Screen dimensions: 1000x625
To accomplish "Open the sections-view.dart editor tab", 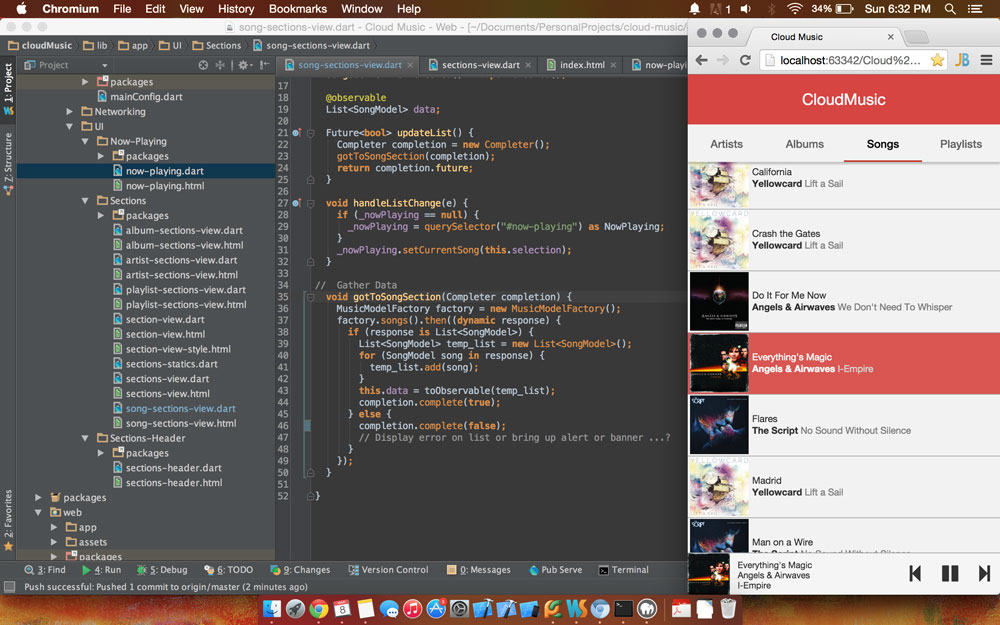I will click(480, 65).
